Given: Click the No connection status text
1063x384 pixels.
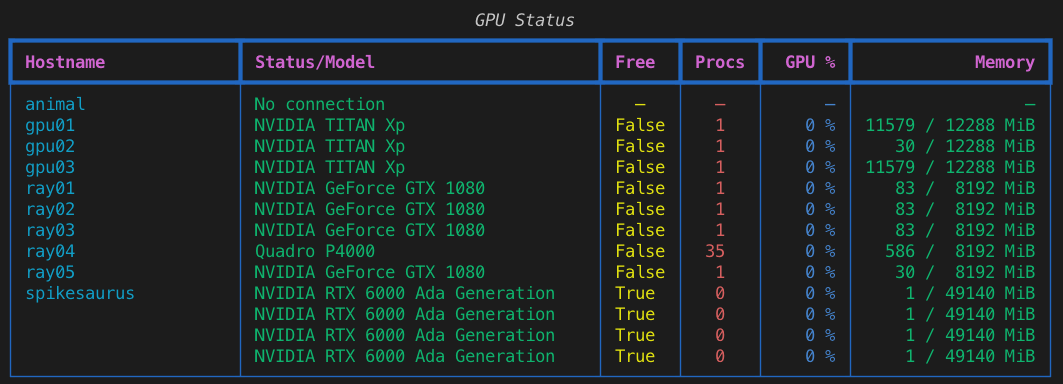Looking at the screenshot, I should coord(319,104).
